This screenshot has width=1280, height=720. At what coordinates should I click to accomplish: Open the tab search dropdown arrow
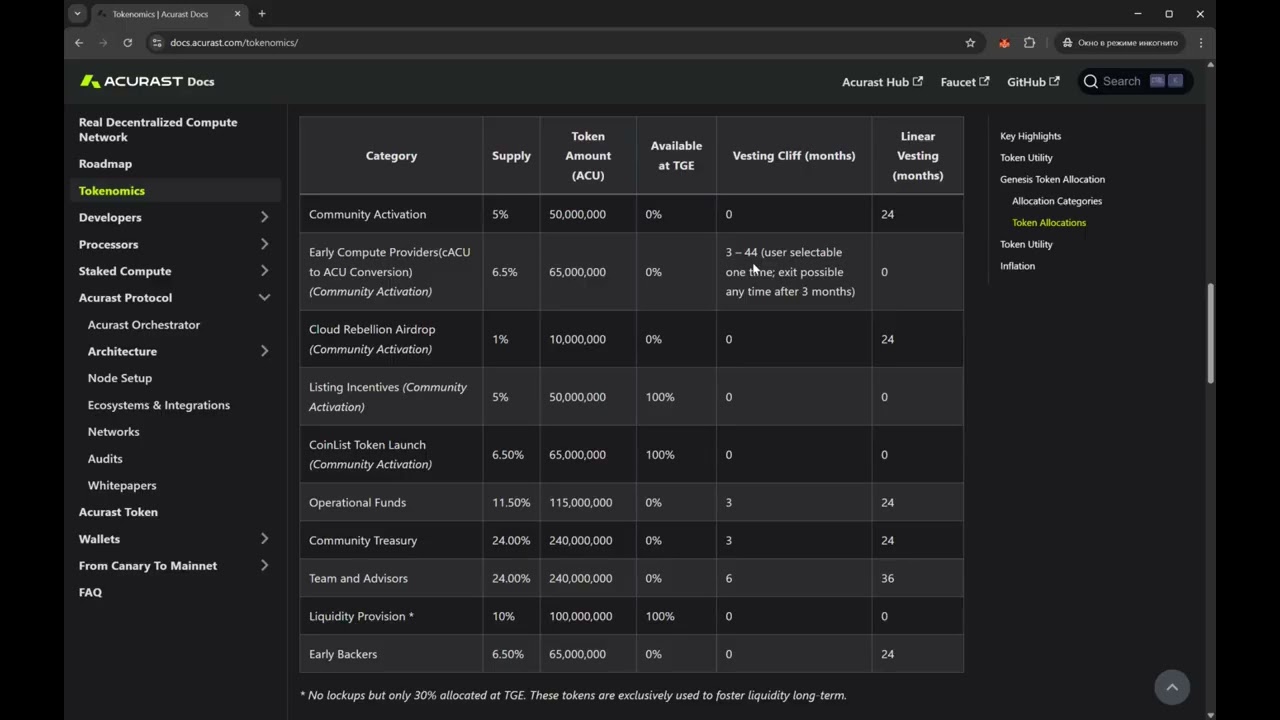(77, 14)
